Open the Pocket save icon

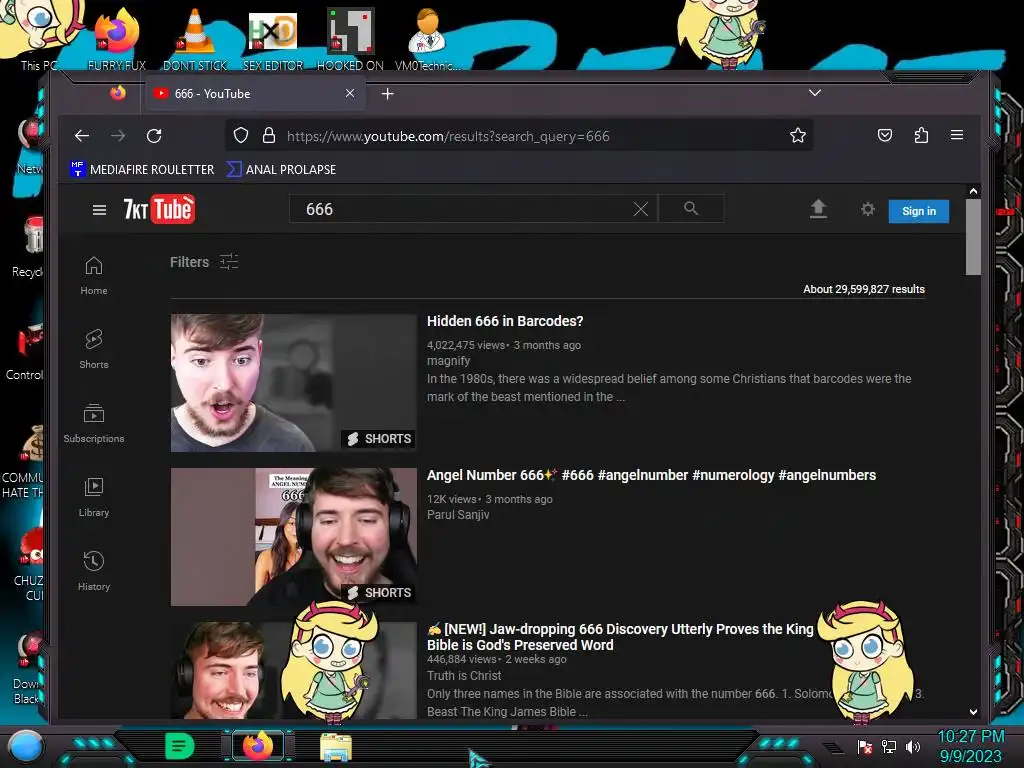[884, 135]
